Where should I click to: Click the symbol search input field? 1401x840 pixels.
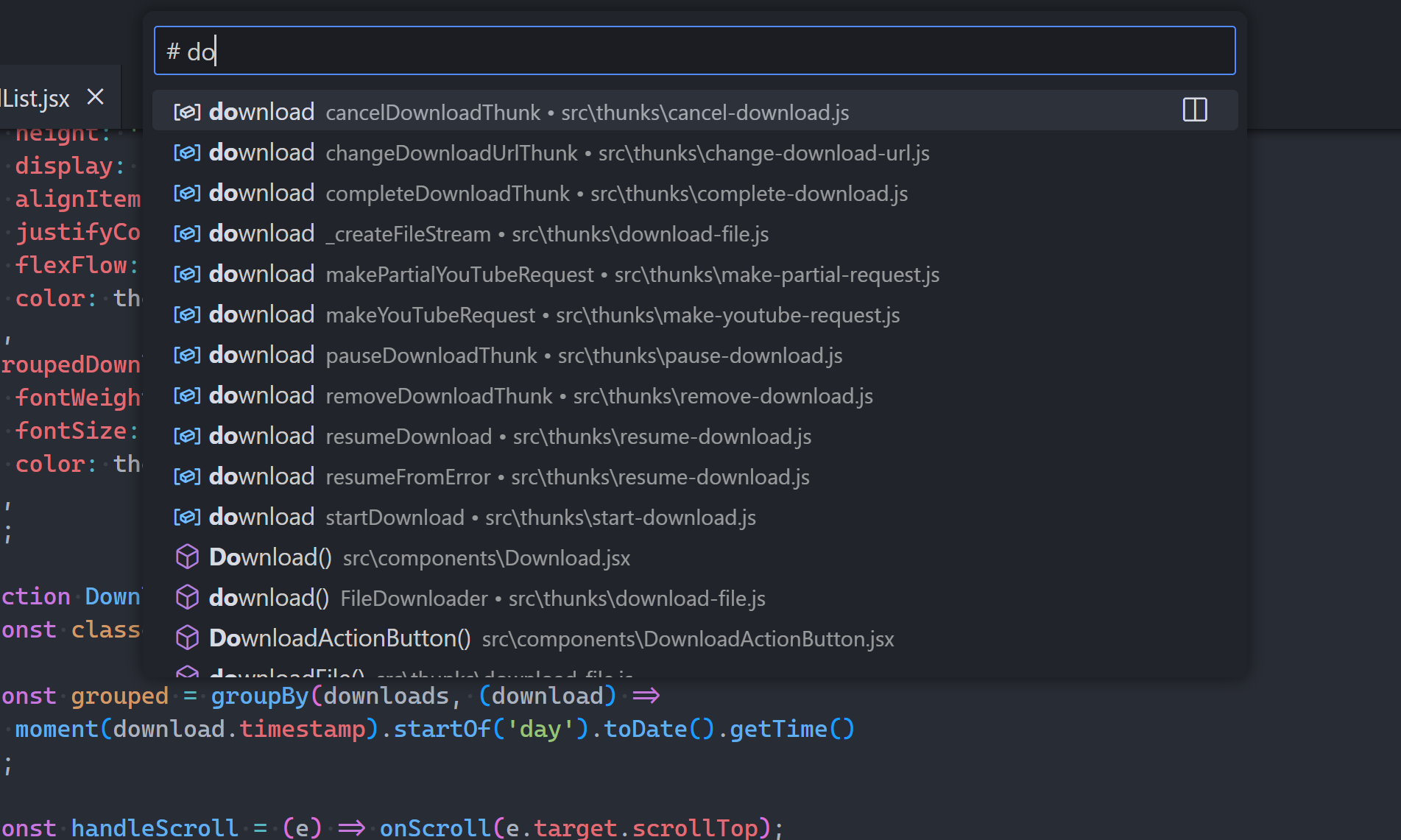pos(694,51)
